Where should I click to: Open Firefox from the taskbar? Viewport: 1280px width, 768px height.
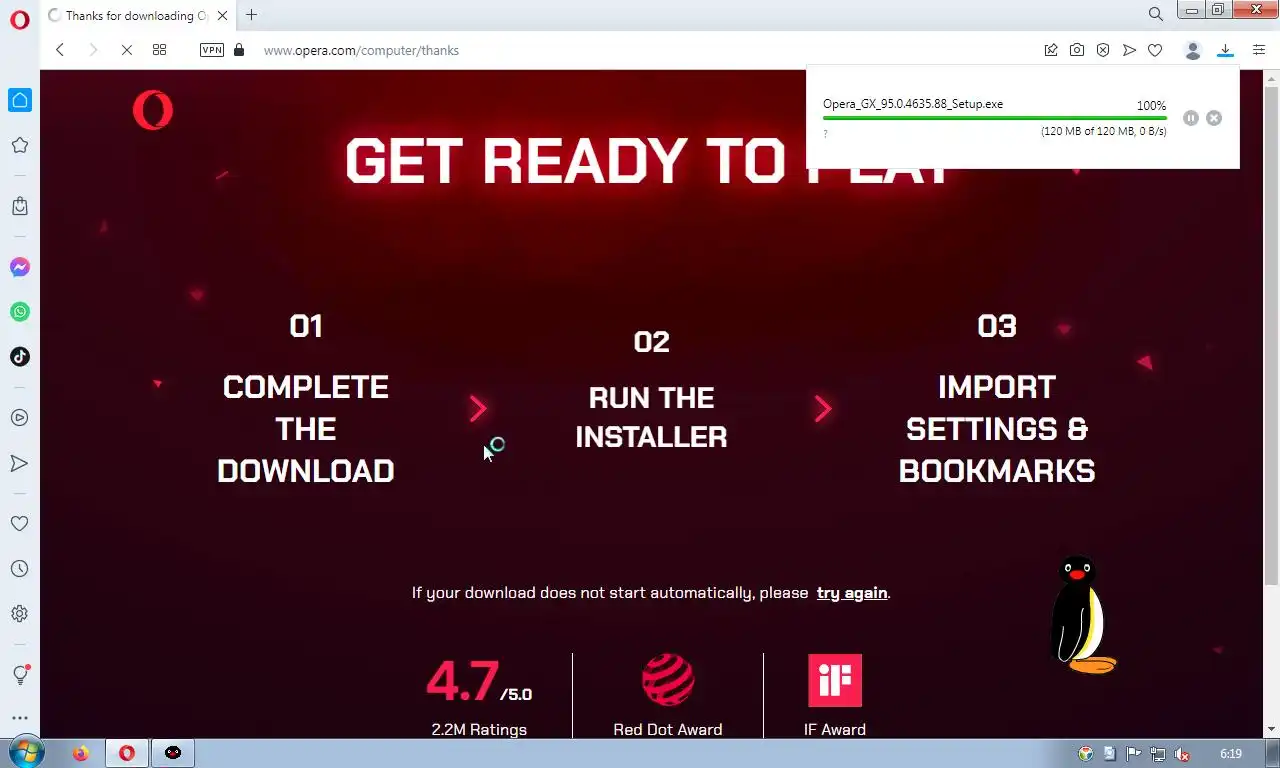[x=81, y=753]
